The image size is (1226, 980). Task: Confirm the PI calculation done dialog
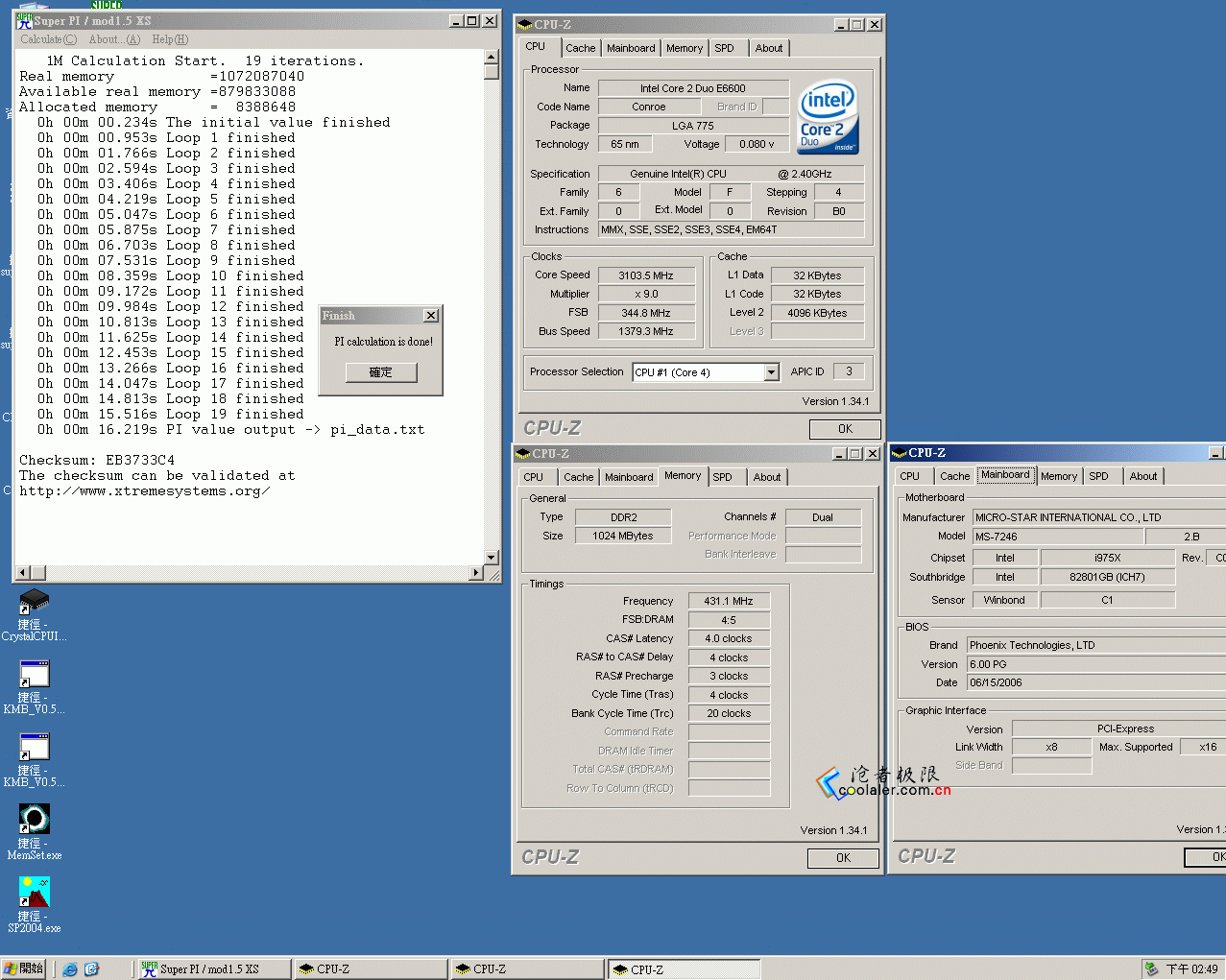coord(381,372)
